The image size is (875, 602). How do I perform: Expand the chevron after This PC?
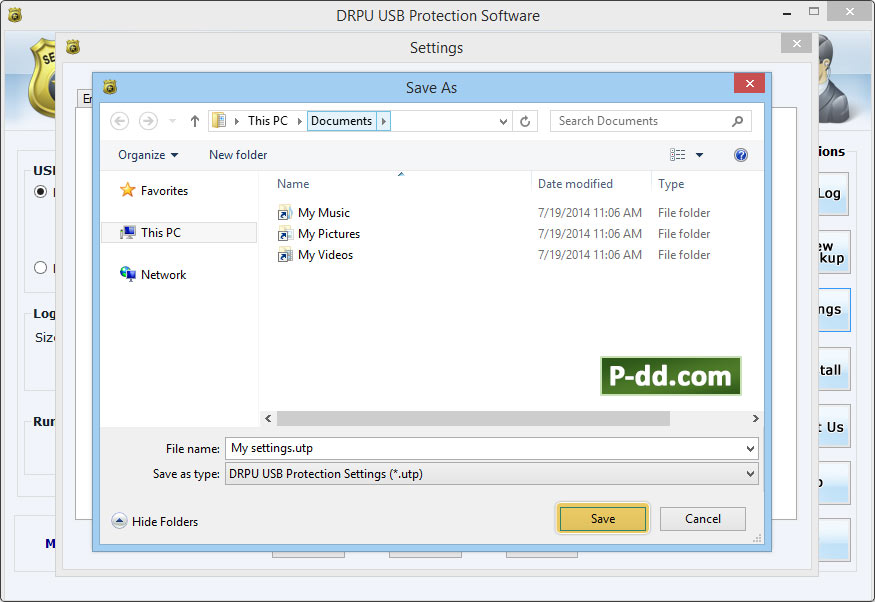pyautogui.click(x=300, y=121)
